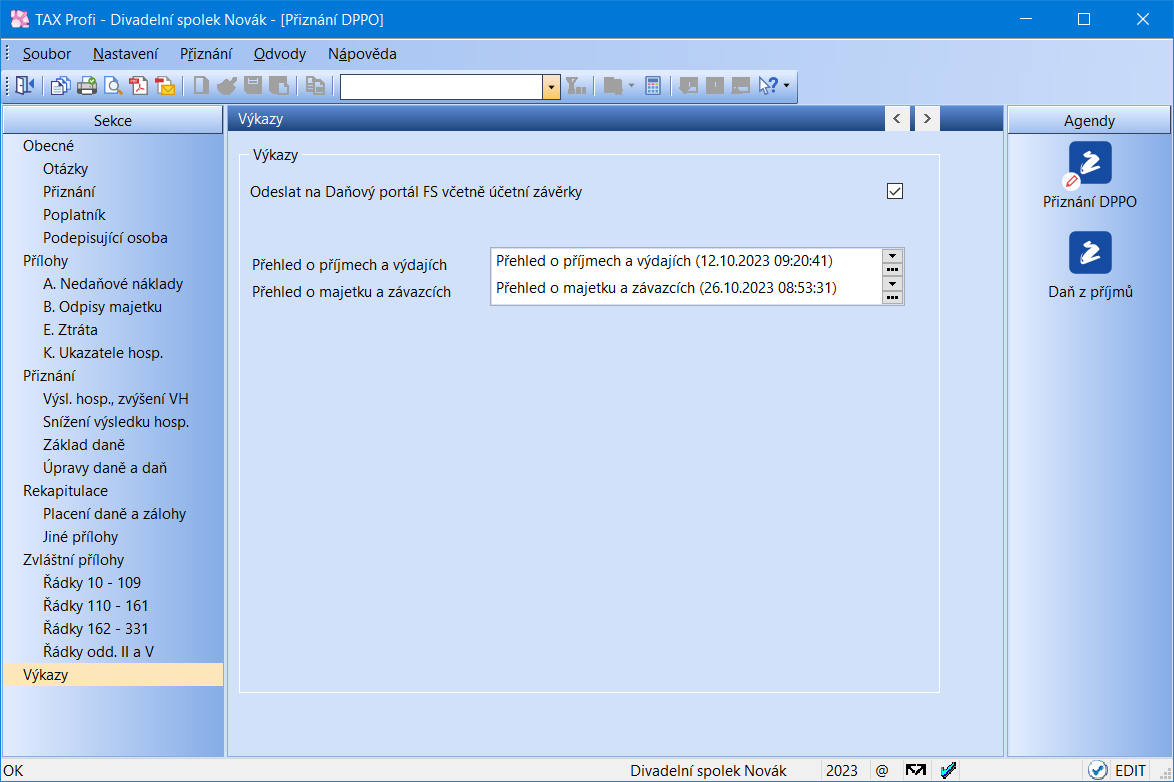Click the send PDF by e-mail icon
The width and height of the screenshot is (1174, 782).
[x=165, y=86]
